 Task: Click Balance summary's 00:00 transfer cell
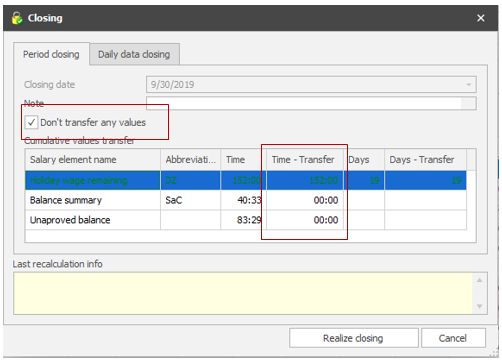coord(305,200)
